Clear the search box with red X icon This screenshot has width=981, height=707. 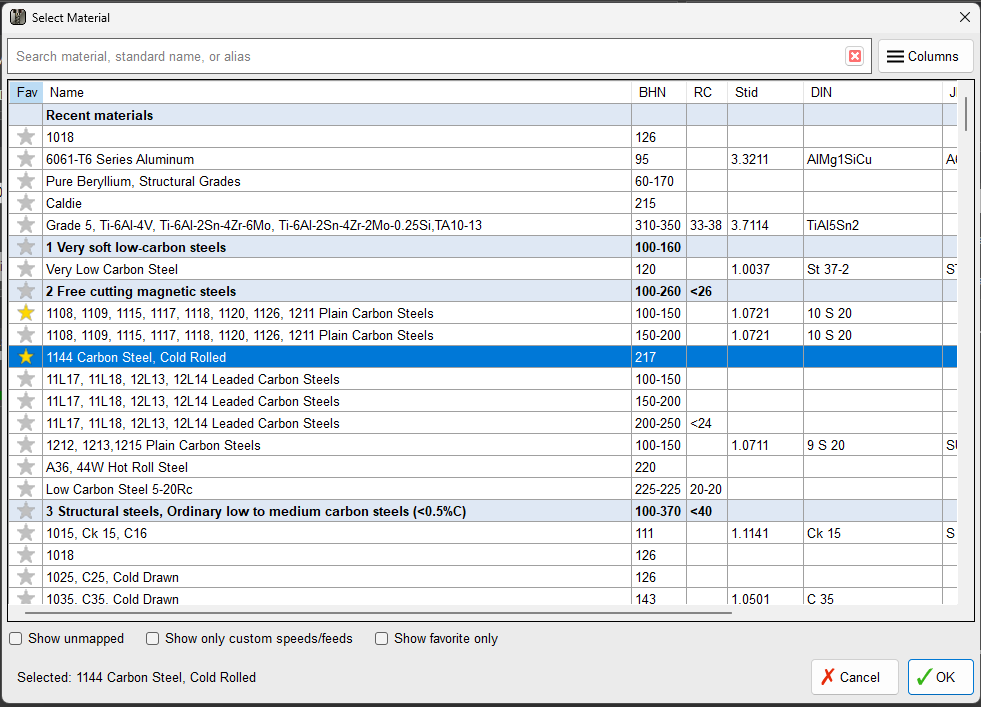coord(855,56)
